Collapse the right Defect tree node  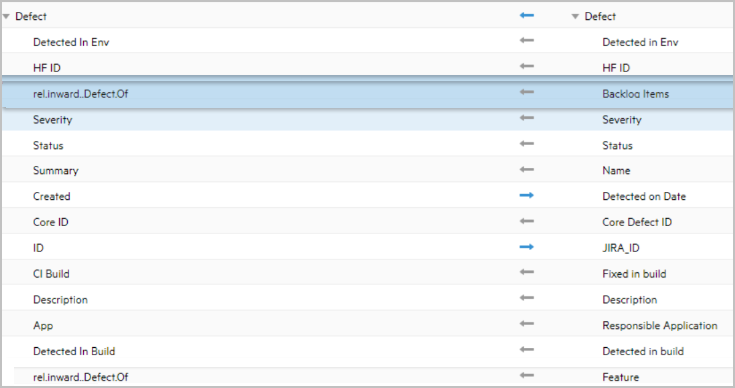pyautogui.click(x=575, y=16)
